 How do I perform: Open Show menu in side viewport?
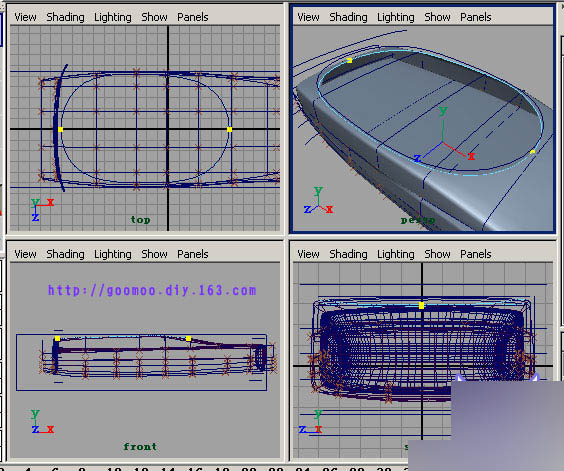(x=437, y=254)
